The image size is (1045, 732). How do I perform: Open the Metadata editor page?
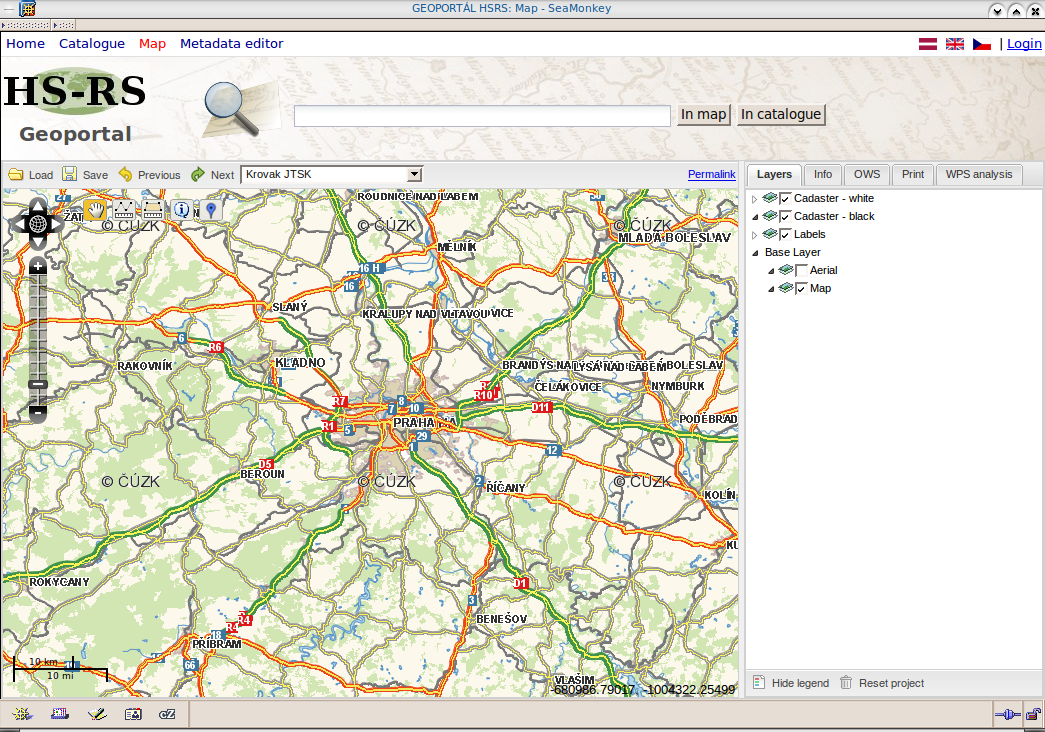232,43
